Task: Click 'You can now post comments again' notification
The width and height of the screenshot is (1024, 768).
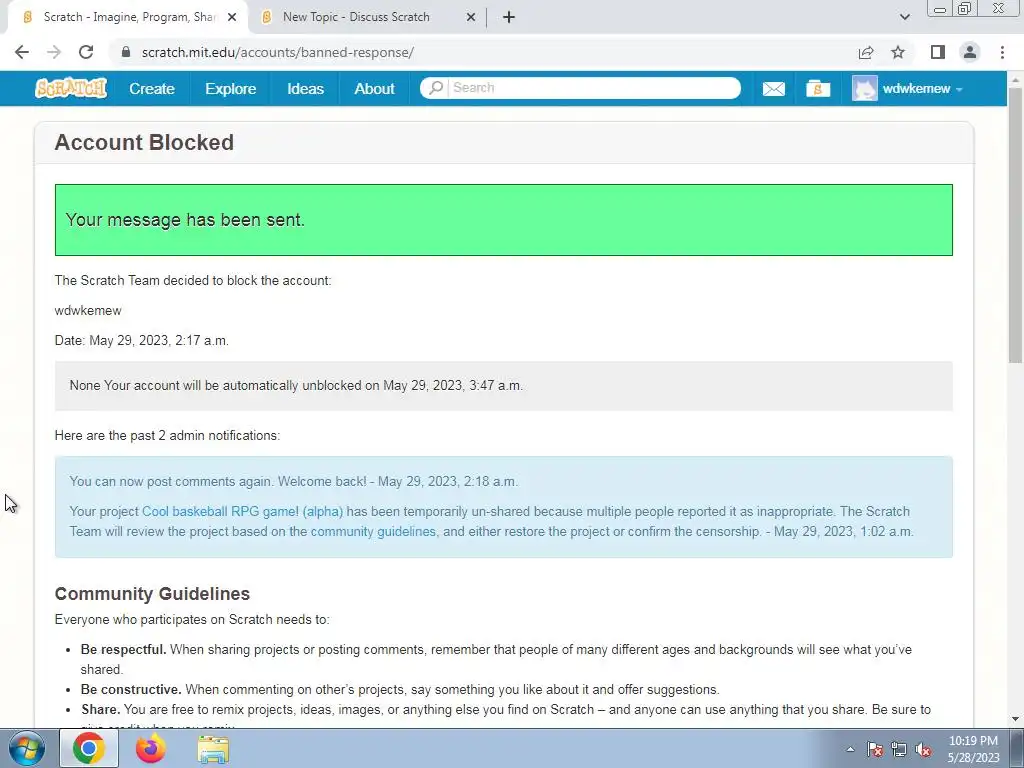Action: [x=293, y=482]
